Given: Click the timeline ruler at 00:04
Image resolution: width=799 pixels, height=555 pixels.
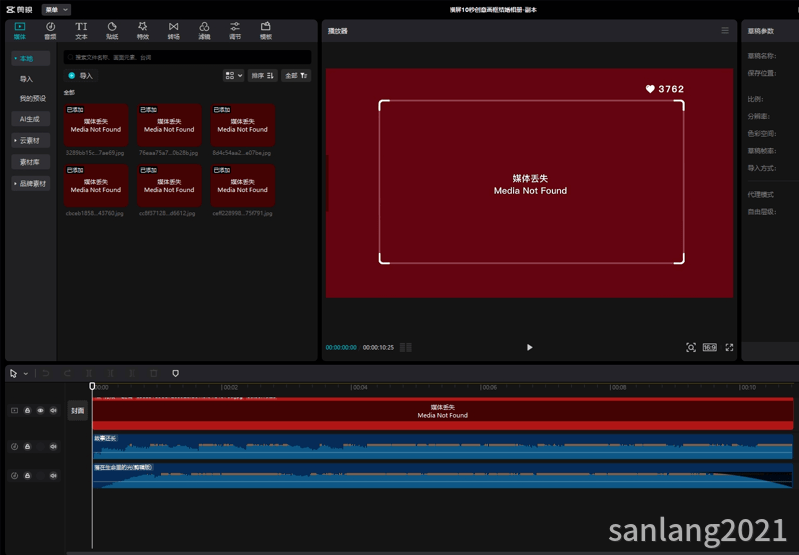Looking at the screenshot, I should pyautogui.click(x=359, y=387).
